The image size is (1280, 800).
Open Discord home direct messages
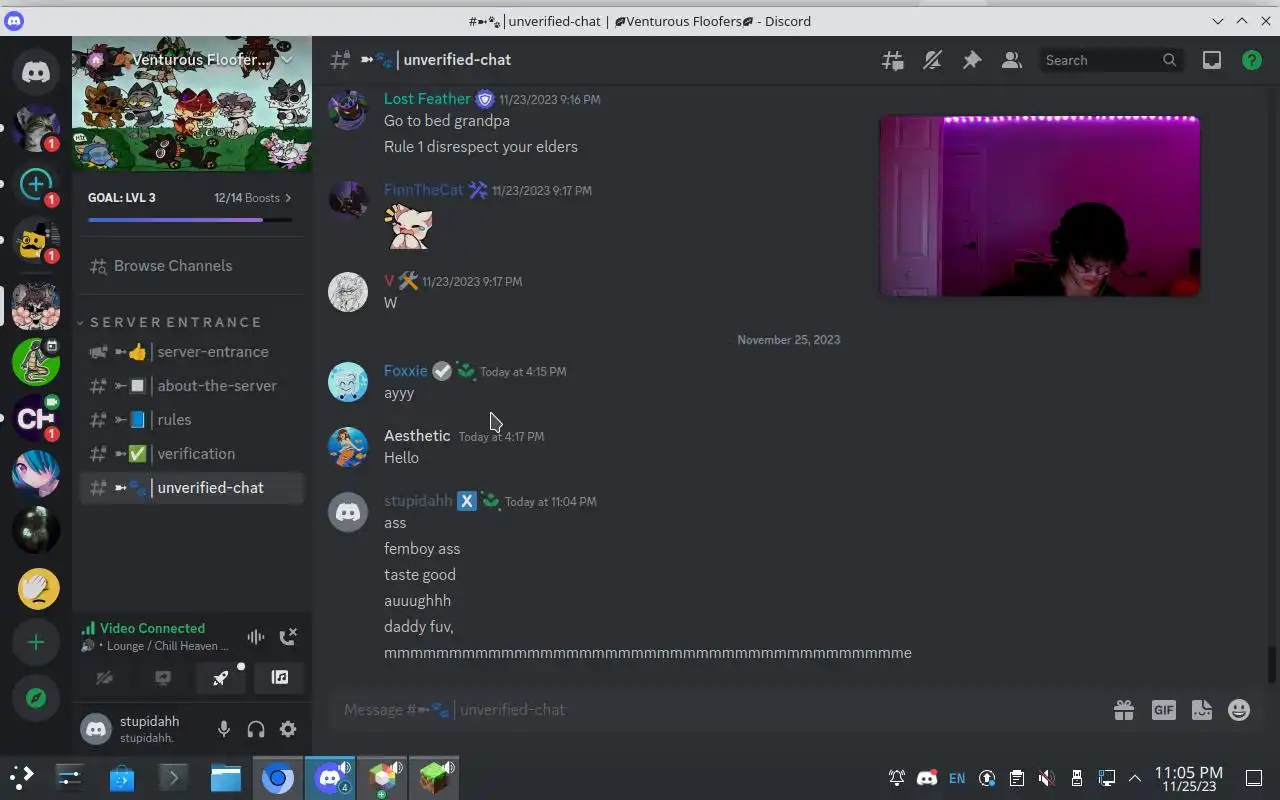[x=36, y=72]
